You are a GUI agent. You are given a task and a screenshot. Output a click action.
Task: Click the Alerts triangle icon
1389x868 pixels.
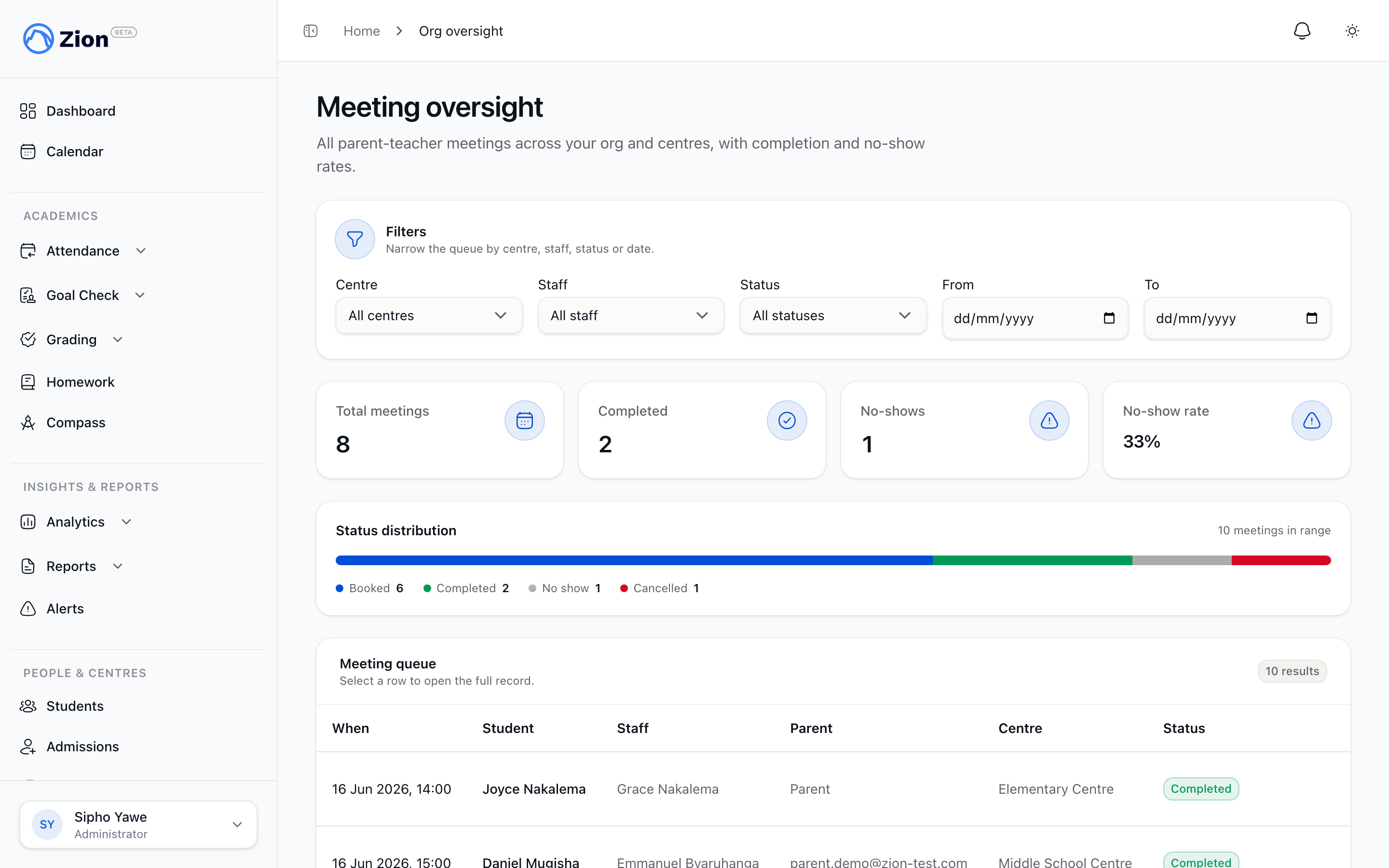coord(28,609)
